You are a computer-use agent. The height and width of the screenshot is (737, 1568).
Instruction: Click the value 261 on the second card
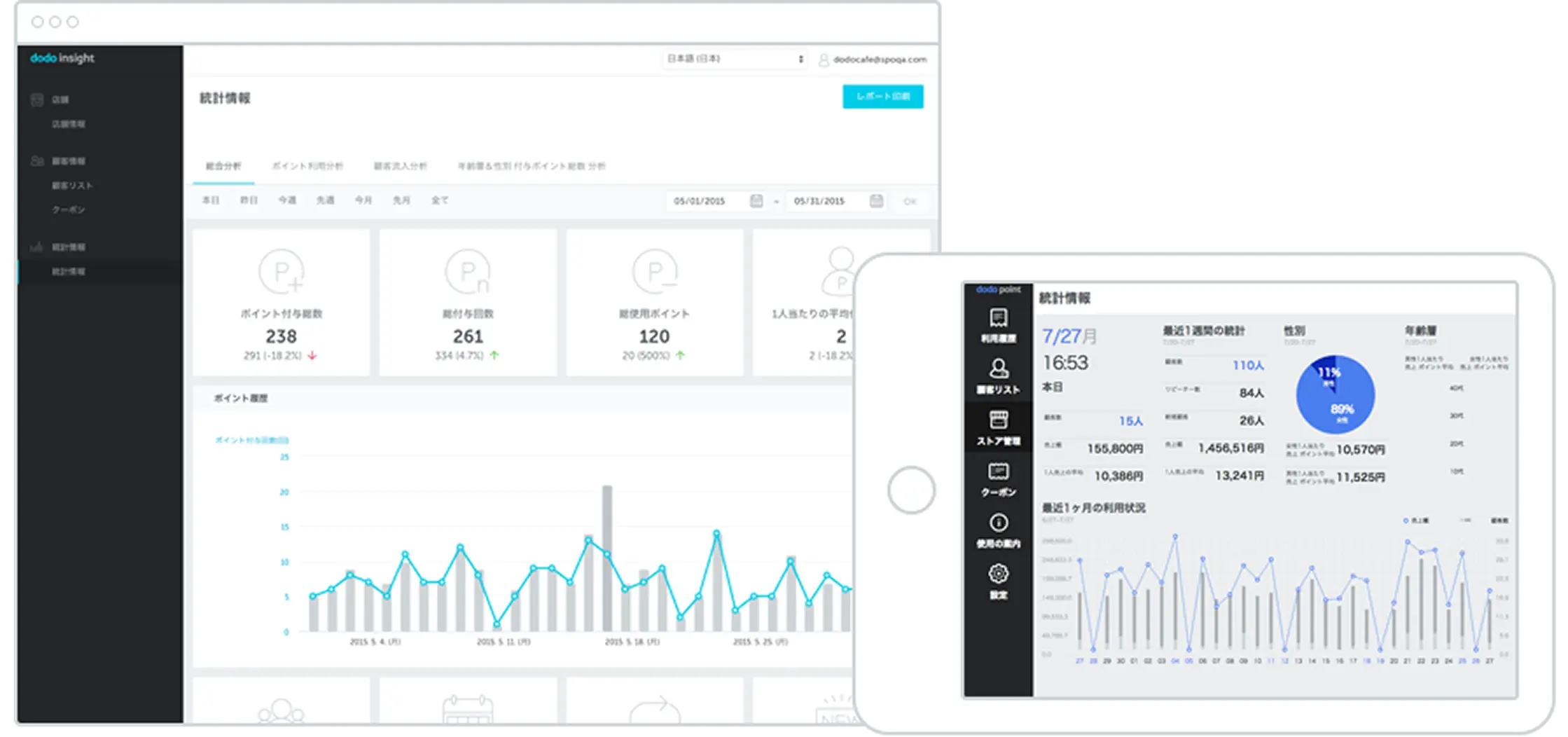coord(468,337)
